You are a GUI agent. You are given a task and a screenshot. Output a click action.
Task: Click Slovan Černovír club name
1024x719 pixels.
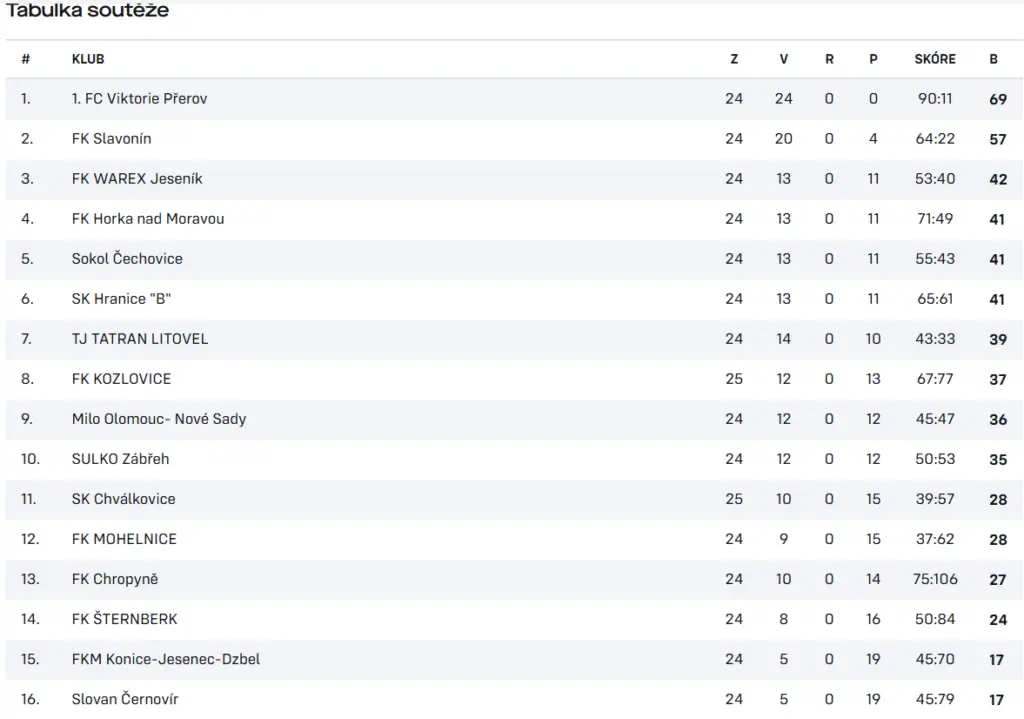(125, 699)
